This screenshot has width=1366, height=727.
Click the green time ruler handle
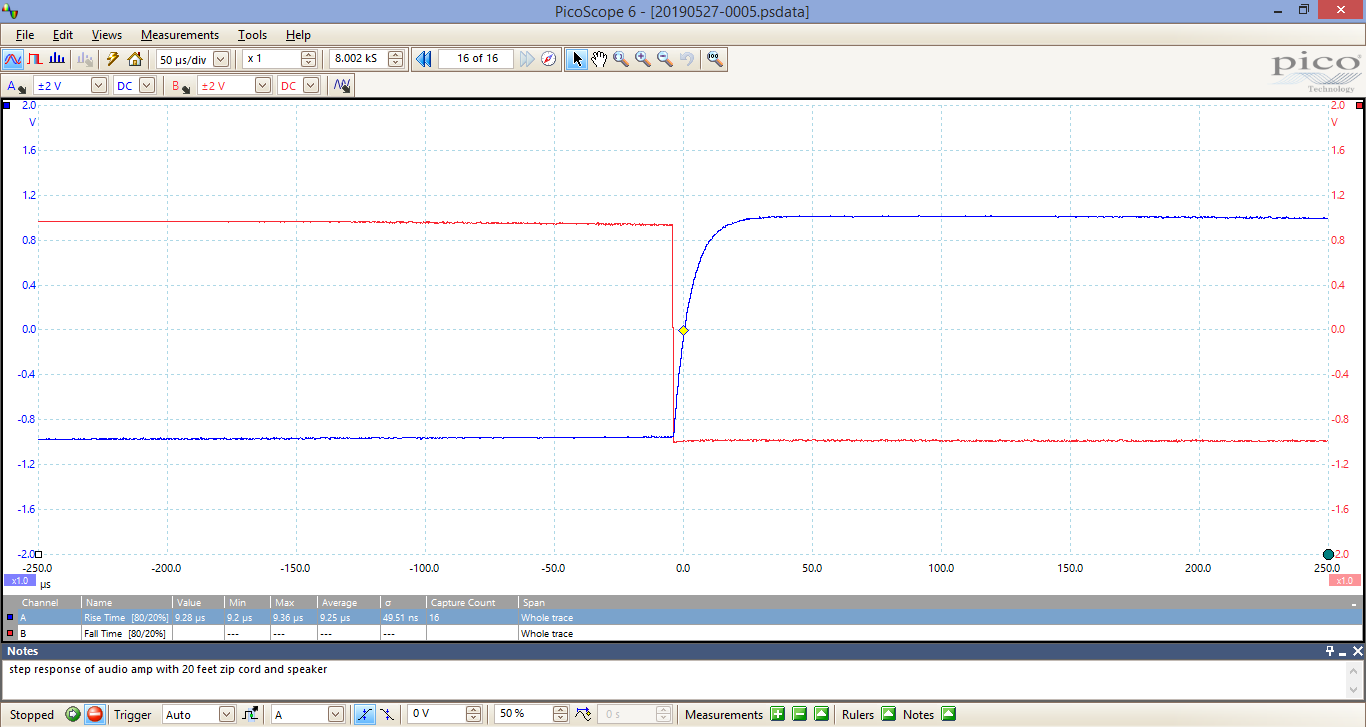click(x=1328, y=555)
